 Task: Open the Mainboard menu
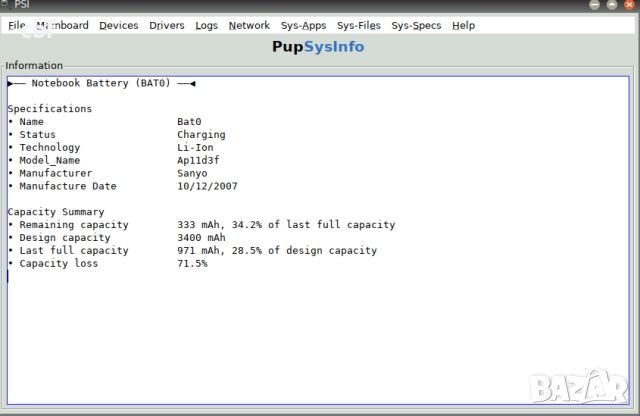62,25
